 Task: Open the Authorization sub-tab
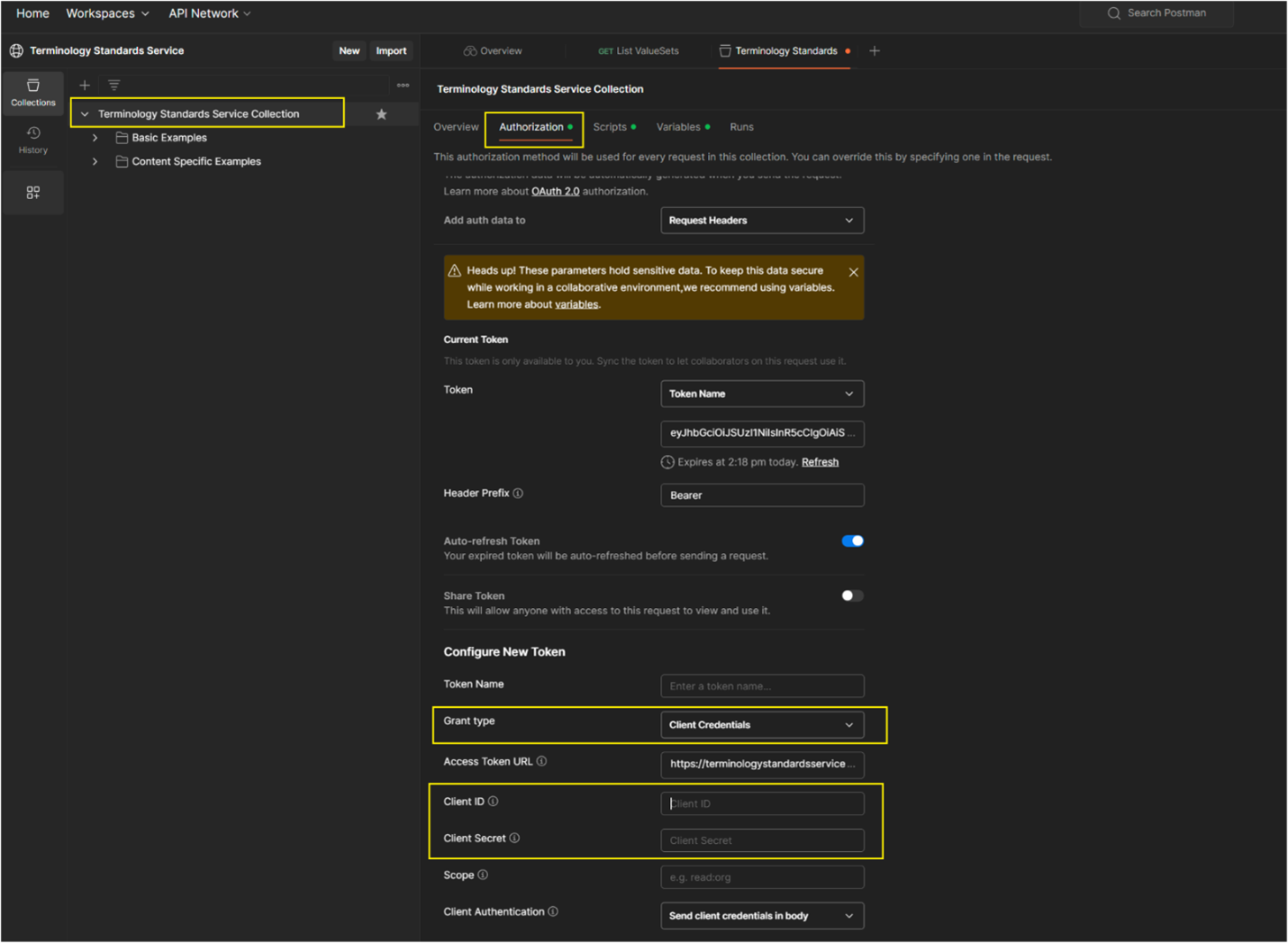[535, 127]
